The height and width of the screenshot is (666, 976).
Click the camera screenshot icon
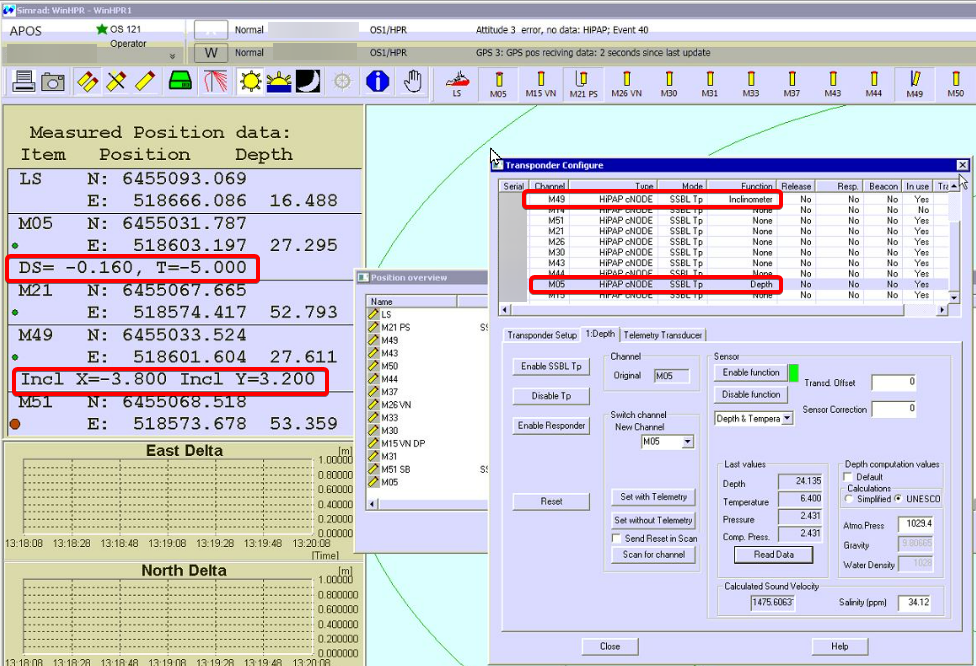tap(53, 82)
